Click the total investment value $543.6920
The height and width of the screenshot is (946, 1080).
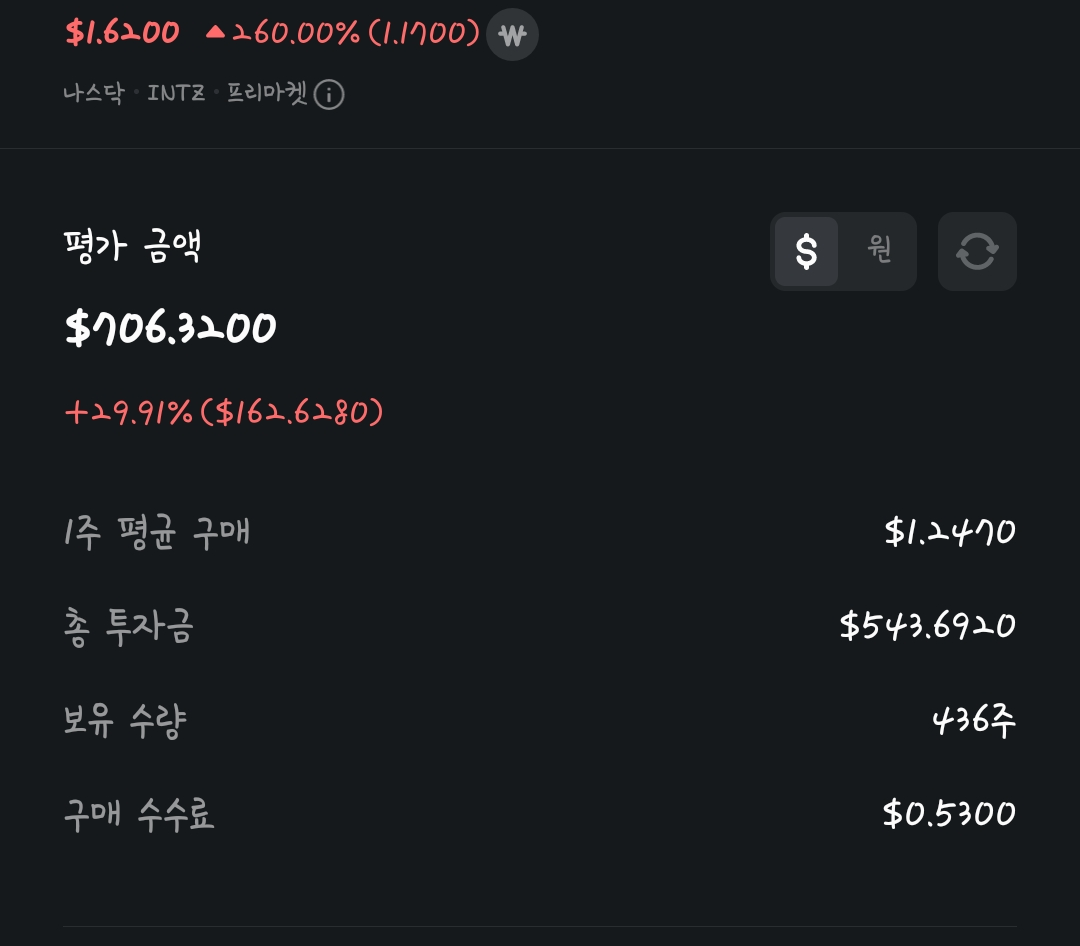(x=928, y=626)
